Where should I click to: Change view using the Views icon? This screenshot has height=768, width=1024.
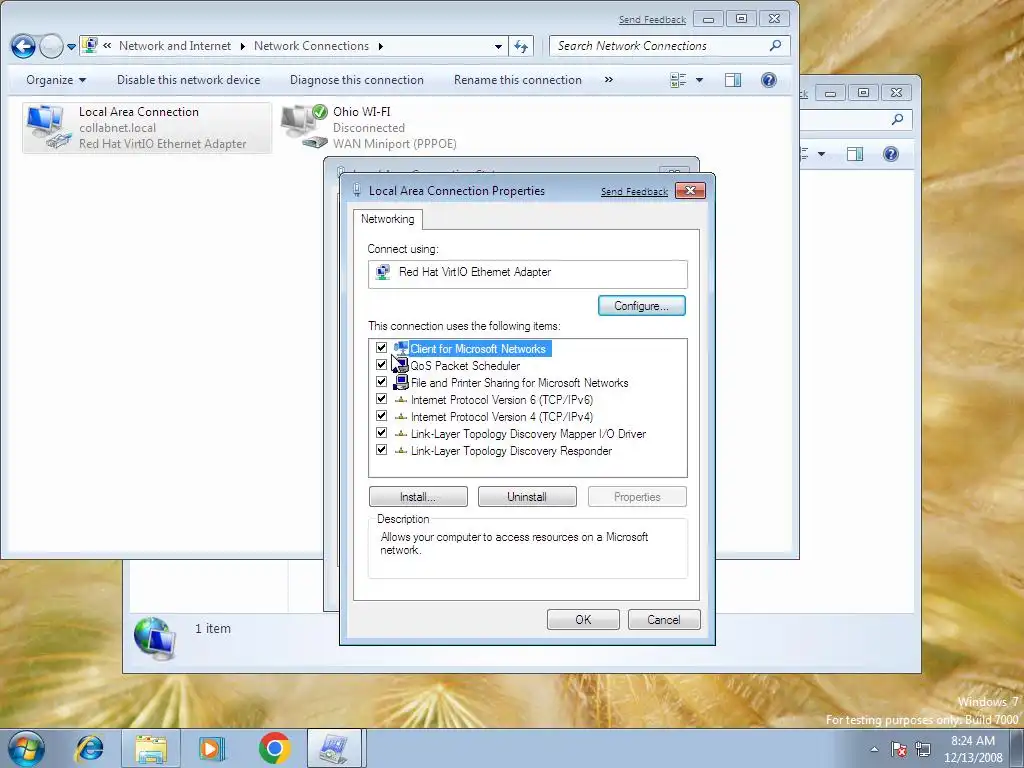tap(678, 80)
